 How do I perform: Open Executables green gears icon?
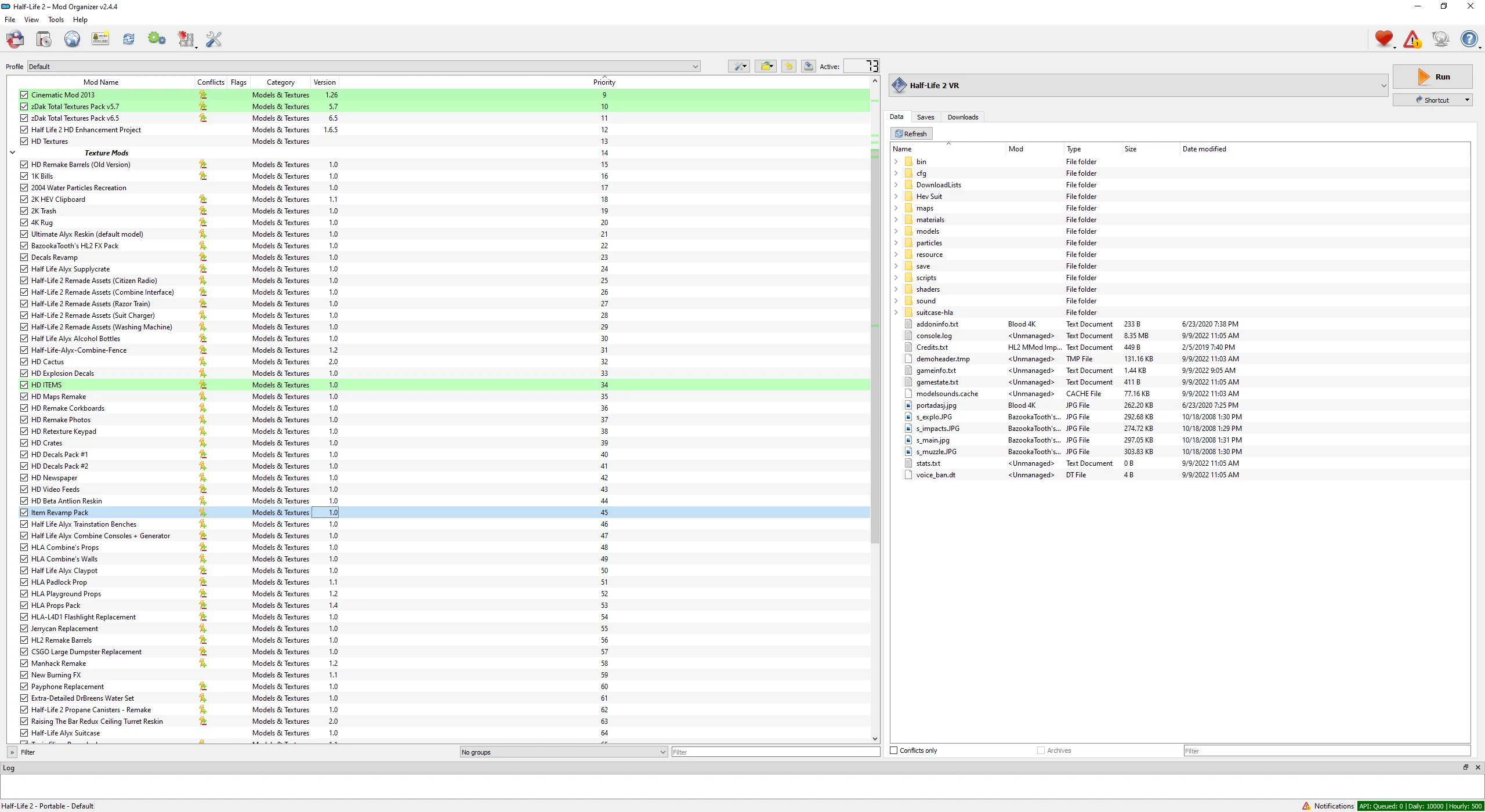[157, 39]
